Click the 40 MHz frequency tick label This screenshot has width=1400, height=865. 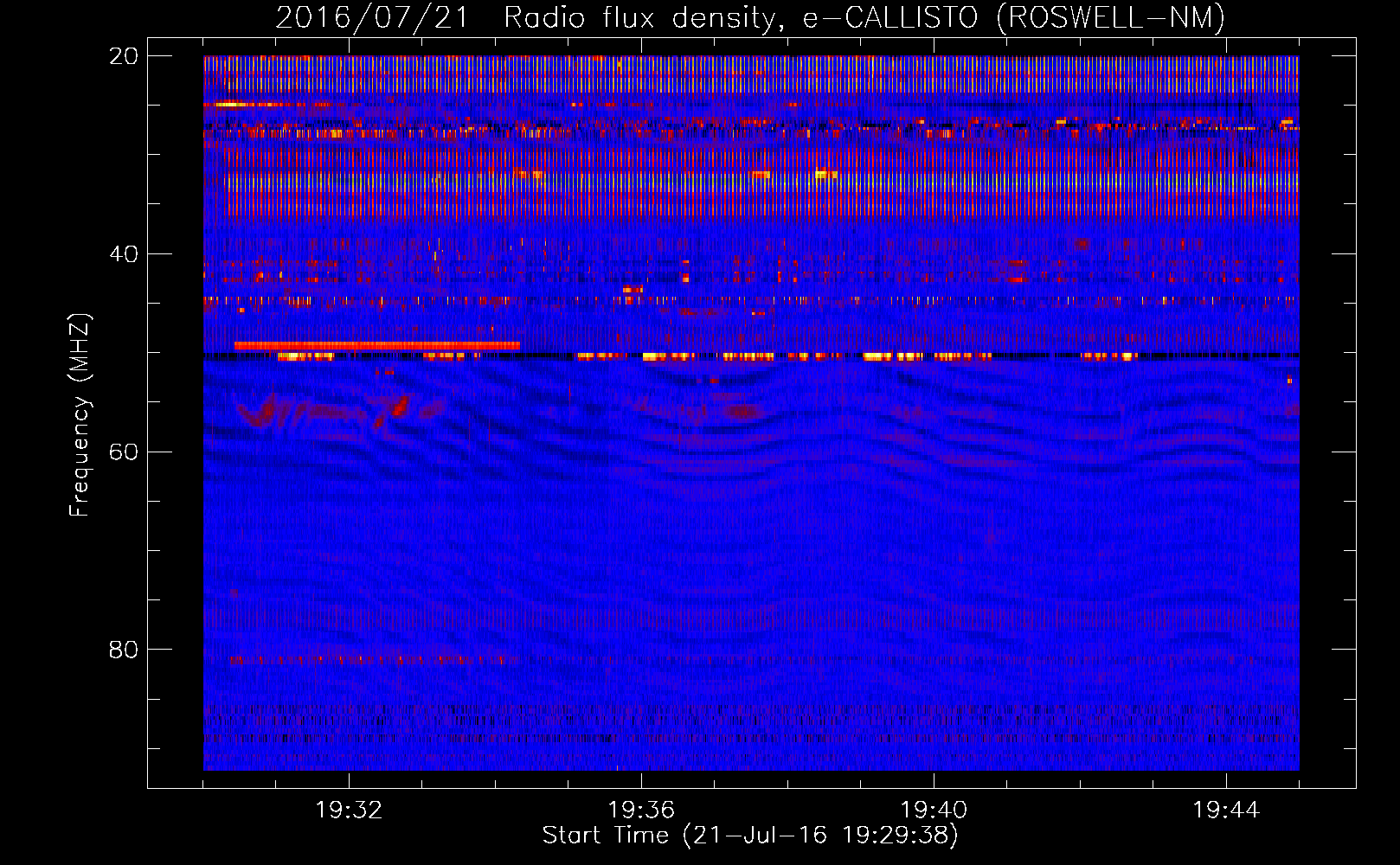(124, 254)
